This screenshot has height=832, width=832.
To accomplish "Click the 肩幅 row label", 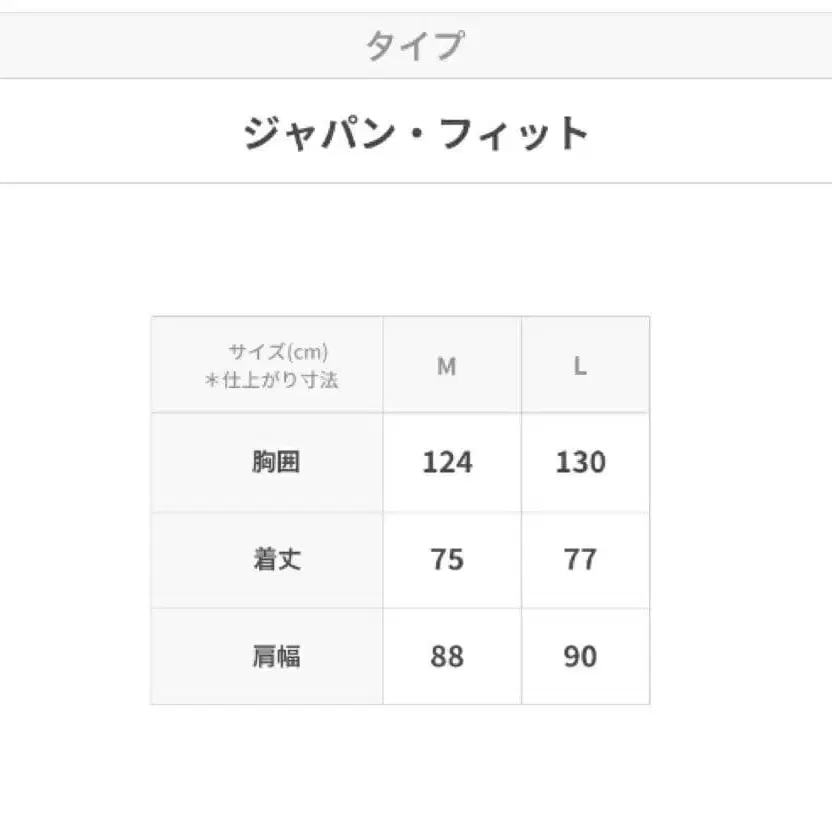I will tap(276, 656).
